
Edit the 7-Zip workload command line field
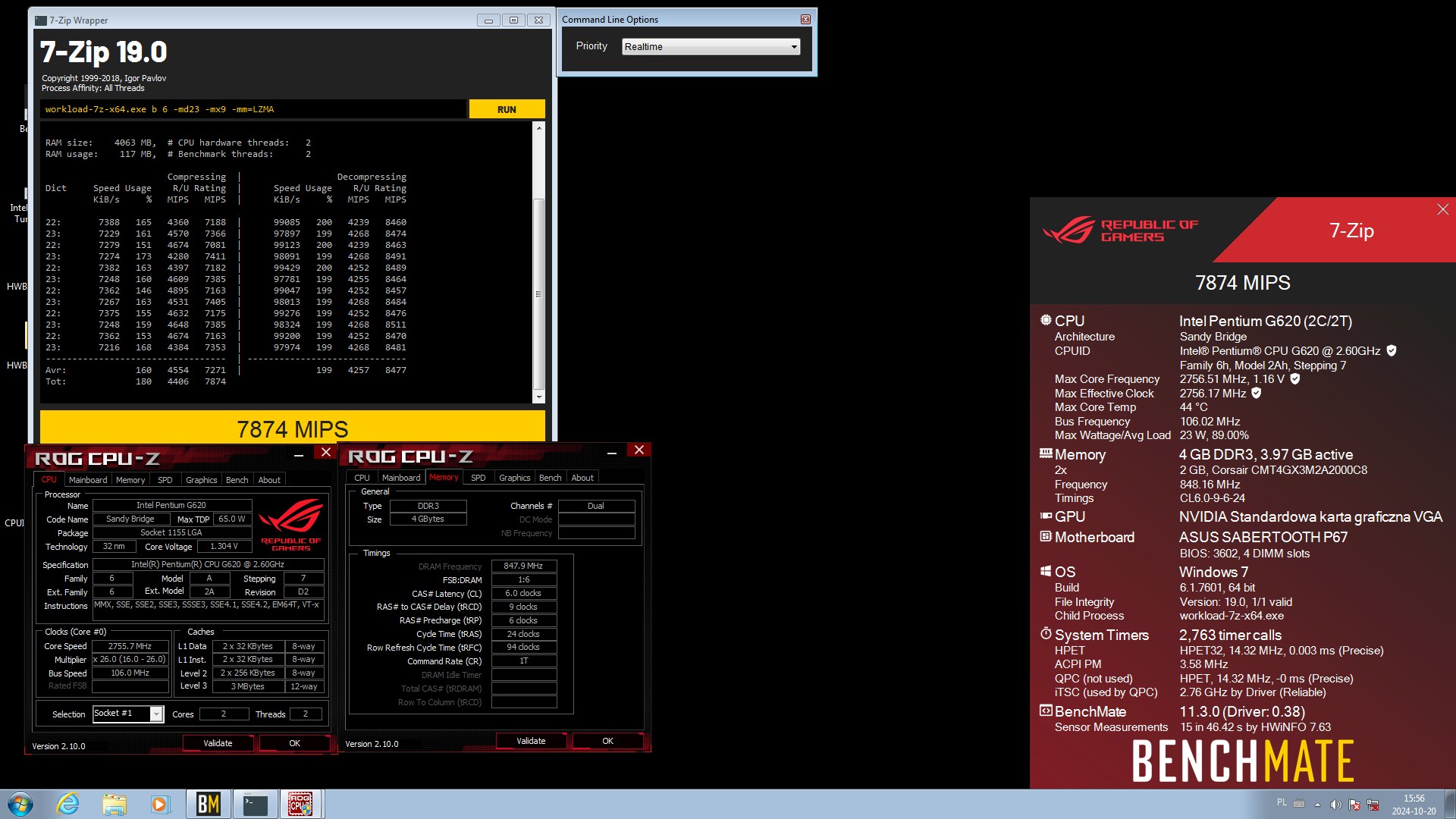(253, 109)
